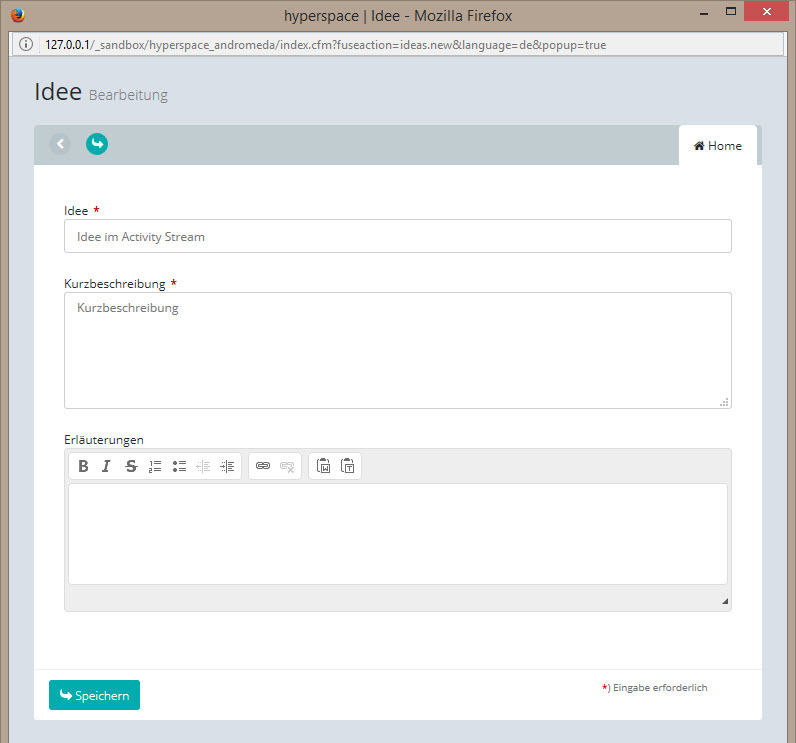Click into the Kurzbeschreibung text area

(x=397, y=350)
